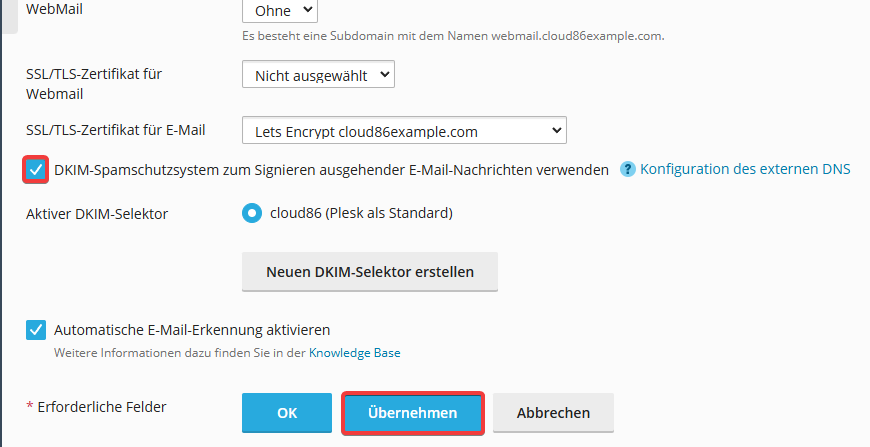Open the Konfiguration des externen DNS link

(x=745, y=169)
